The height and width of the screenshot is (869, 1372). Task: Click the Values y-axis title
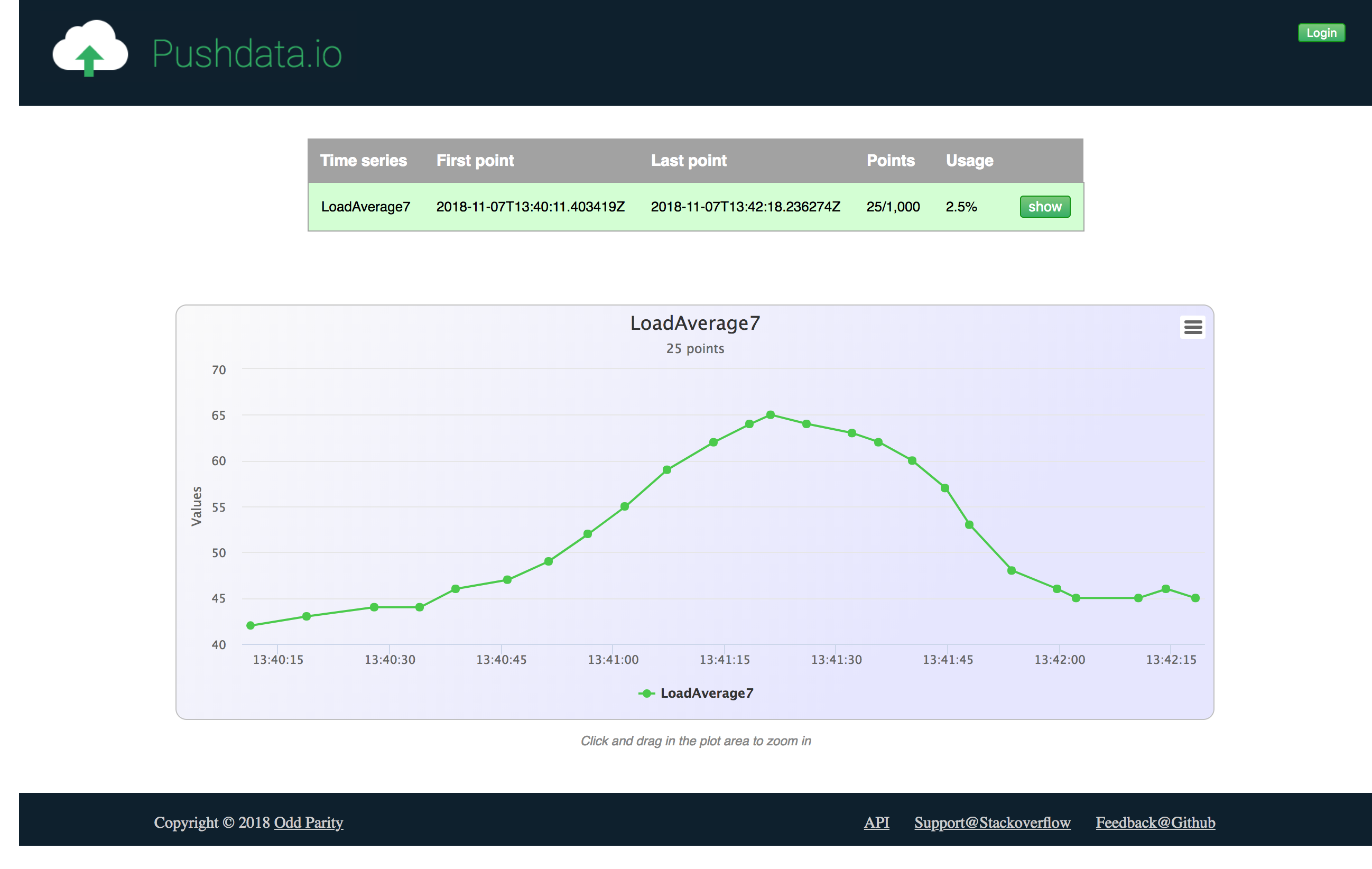coord(197,506)
